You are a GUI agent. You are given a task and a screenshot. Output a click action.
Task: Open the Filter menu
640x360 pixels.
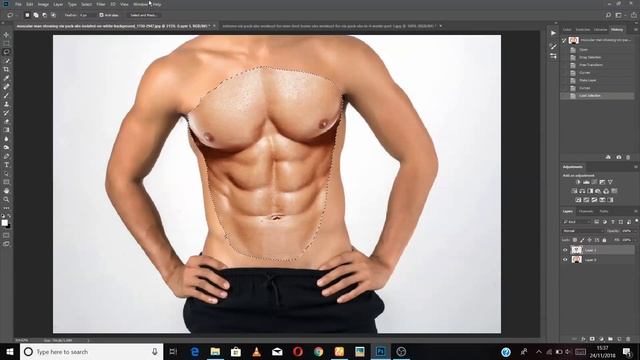pos(101,4)
